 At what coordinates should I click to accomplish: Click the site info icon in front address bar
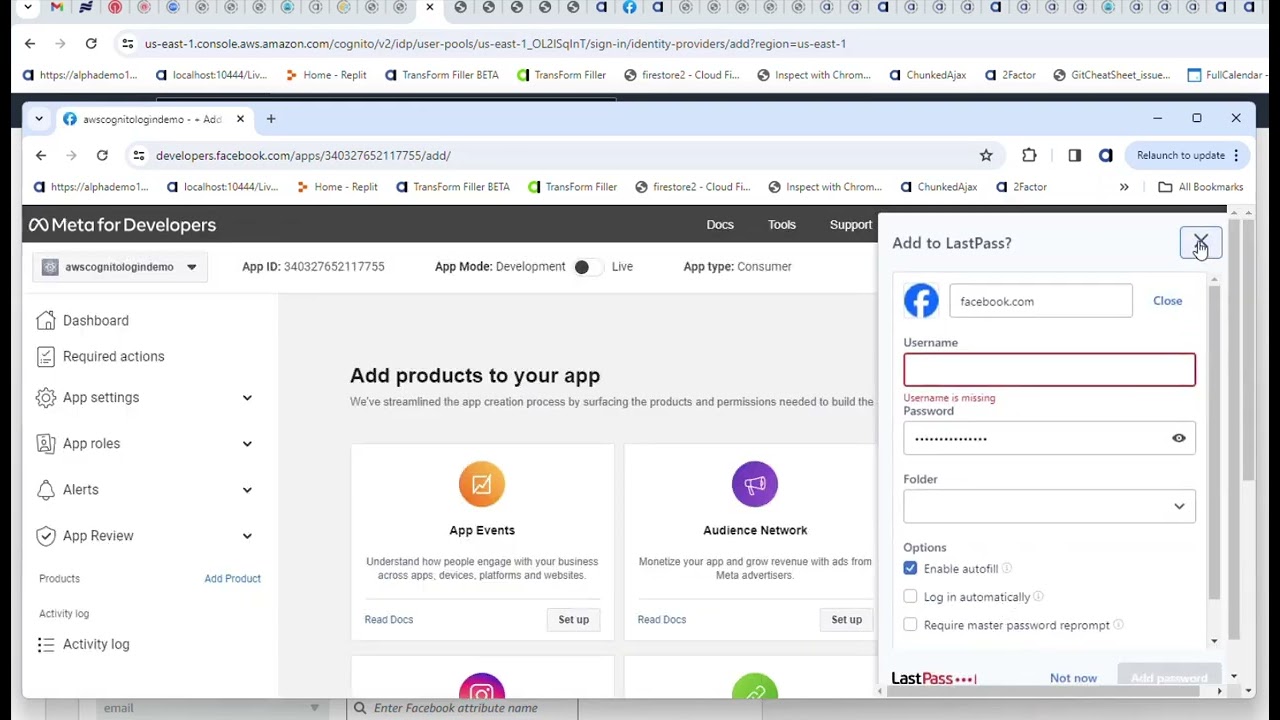(x=139, y=155)
